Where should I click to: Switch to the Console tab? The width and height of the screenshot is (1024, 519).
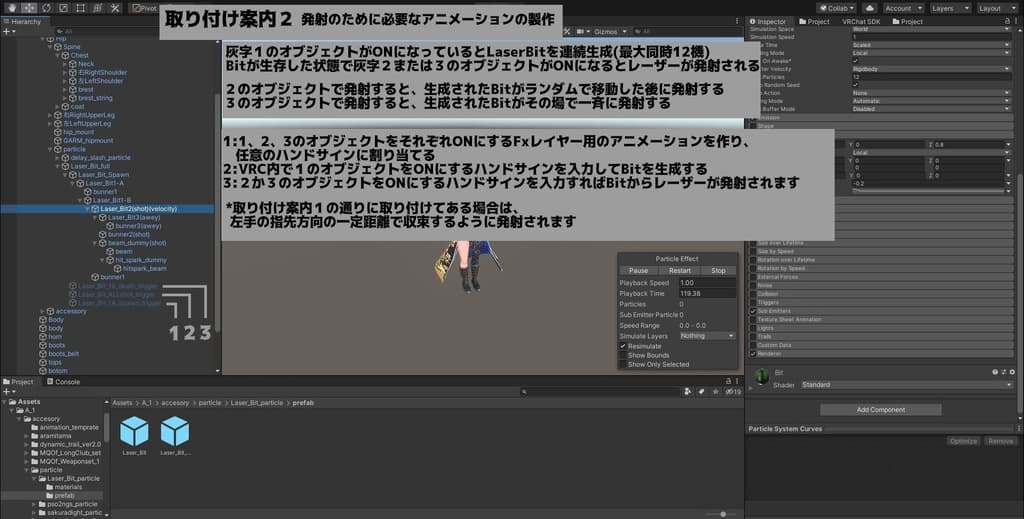coord(67,382)
